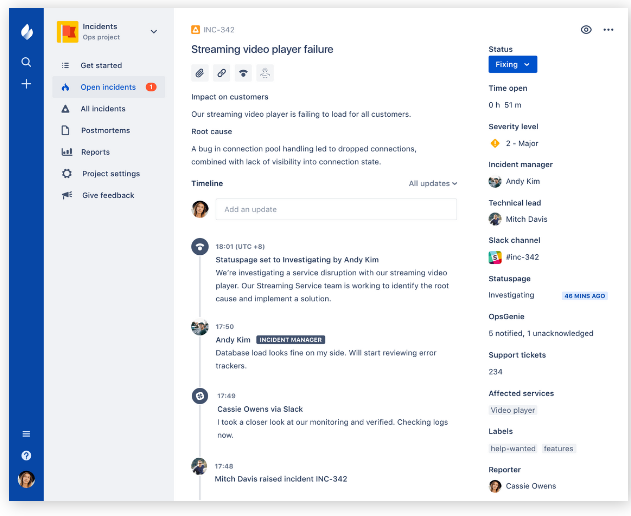This screenshot has width=631, height=516.
Task: Open the Fixing status dropdown
Action: [513, 64]
